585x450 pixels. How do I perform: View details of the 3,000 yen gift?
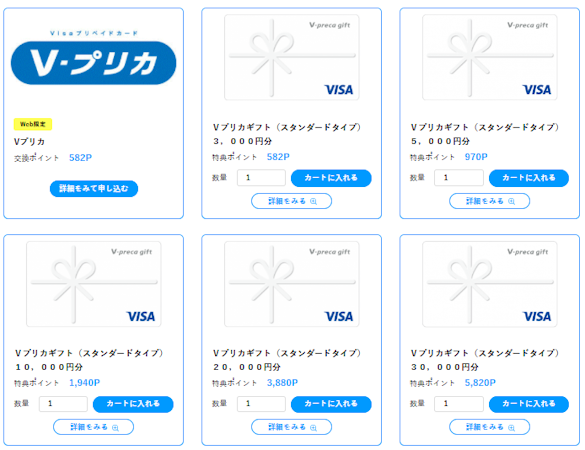(x=291, y=201)
